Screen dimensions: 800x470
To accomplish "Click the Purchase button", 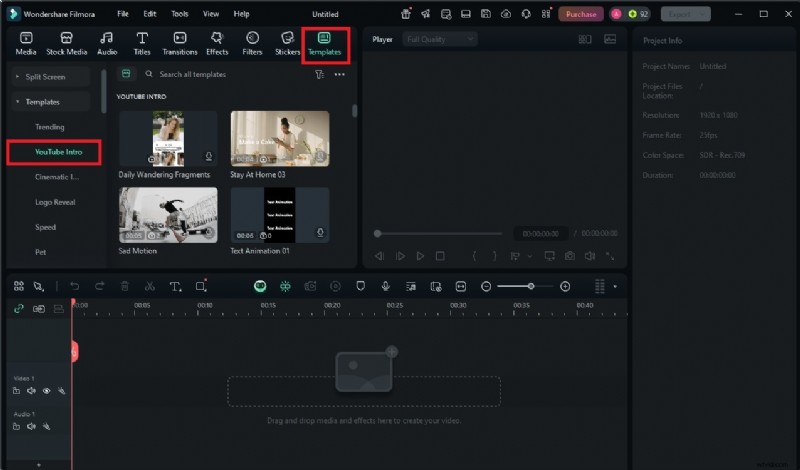I will (580, 14).
